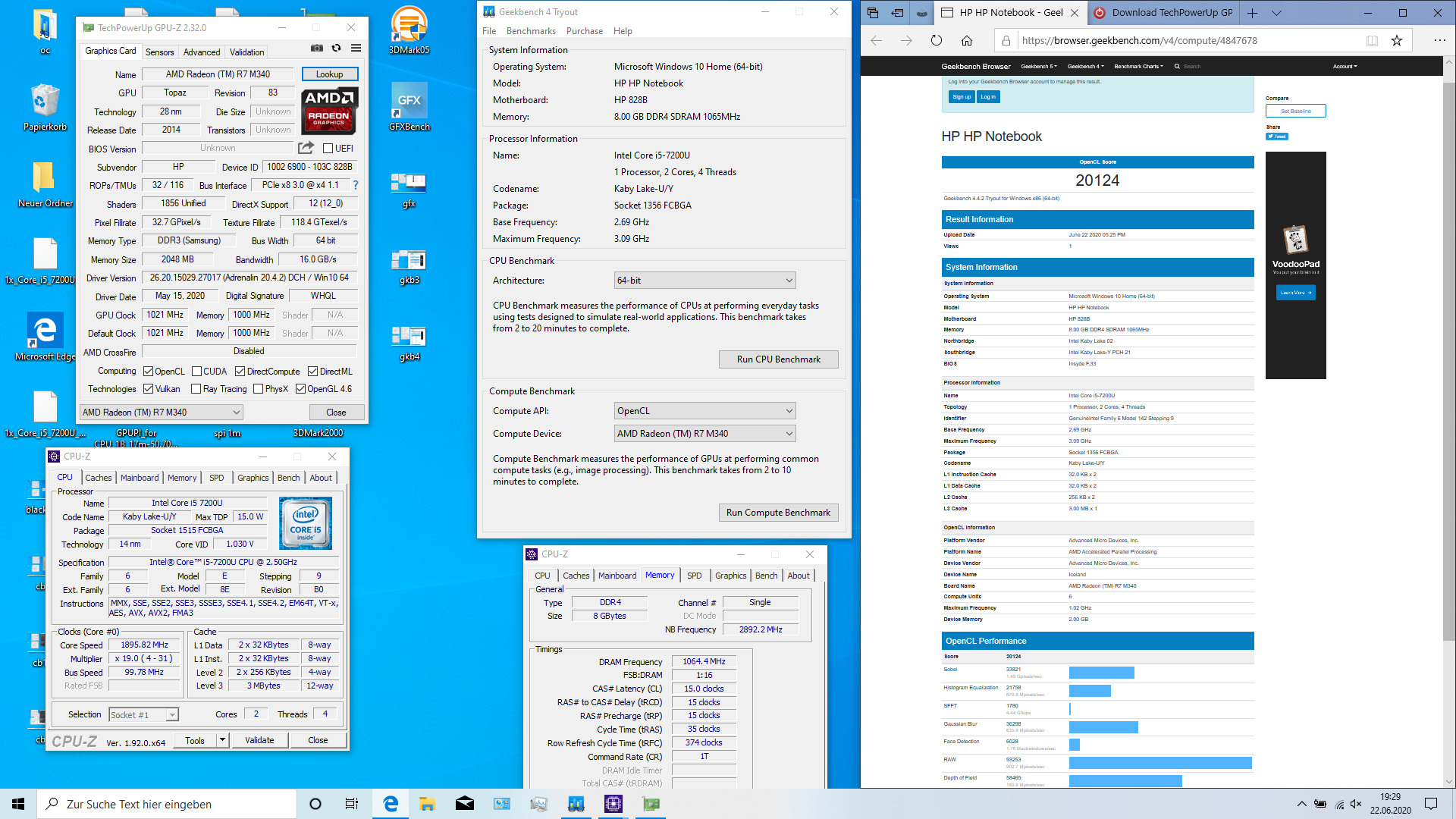Open GPU-Z hamburger menu
This screenshot has width=1456, height=819.
[x=356, y=49]
